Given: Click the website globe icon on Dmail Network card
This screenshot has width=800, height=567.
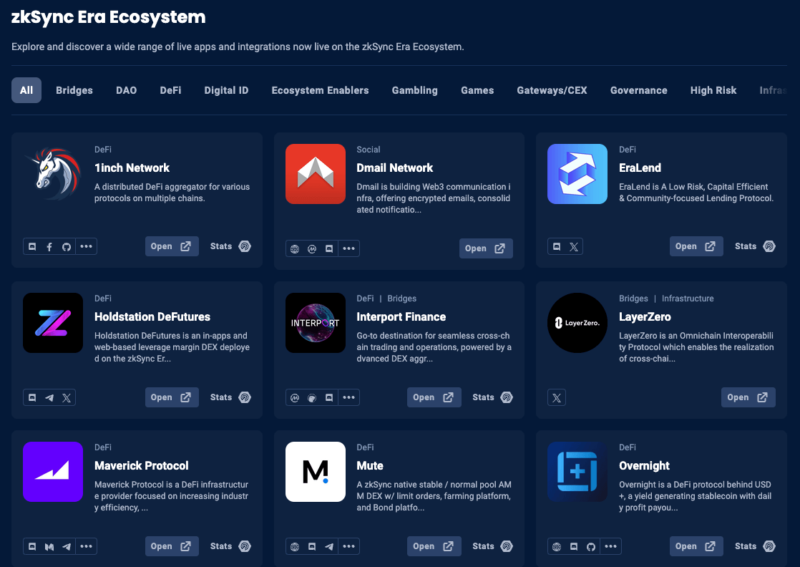Looking at the screenshot, I should pyautogui.click(x=295, y=249).
